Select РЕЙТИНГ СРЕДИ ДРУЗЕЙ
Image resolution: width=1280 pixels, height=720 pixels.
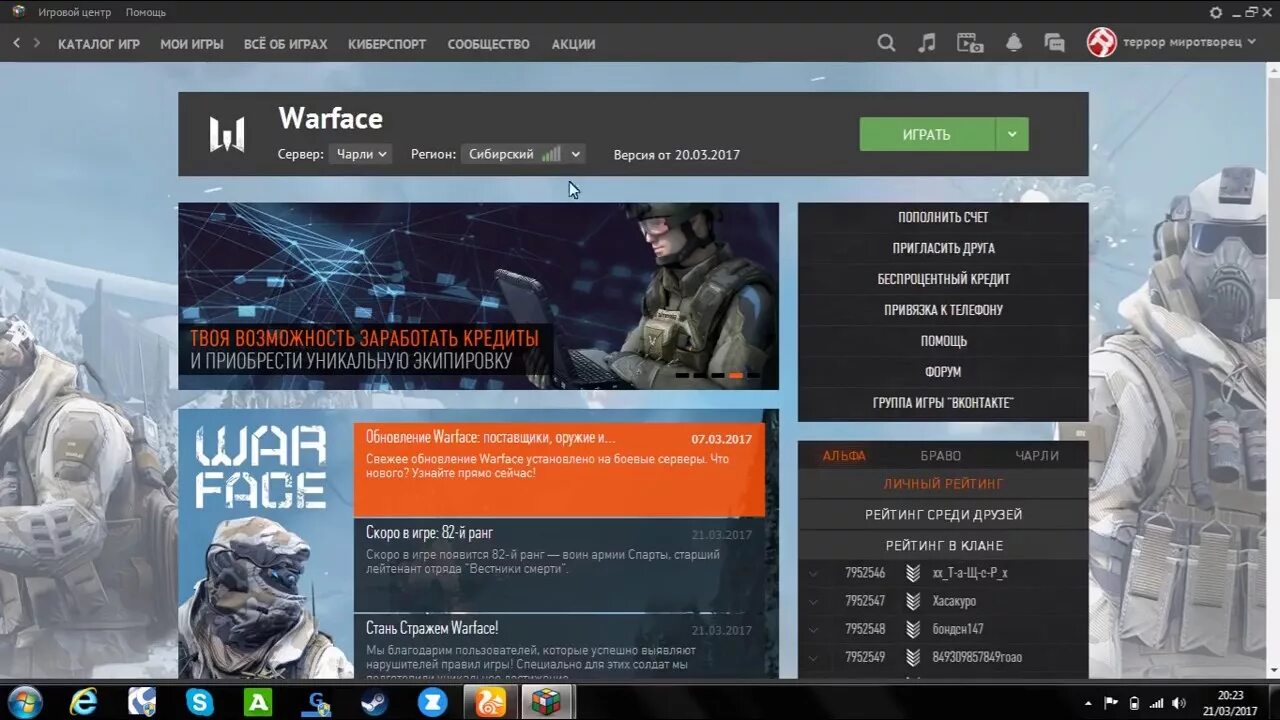(x=943, y=514)
